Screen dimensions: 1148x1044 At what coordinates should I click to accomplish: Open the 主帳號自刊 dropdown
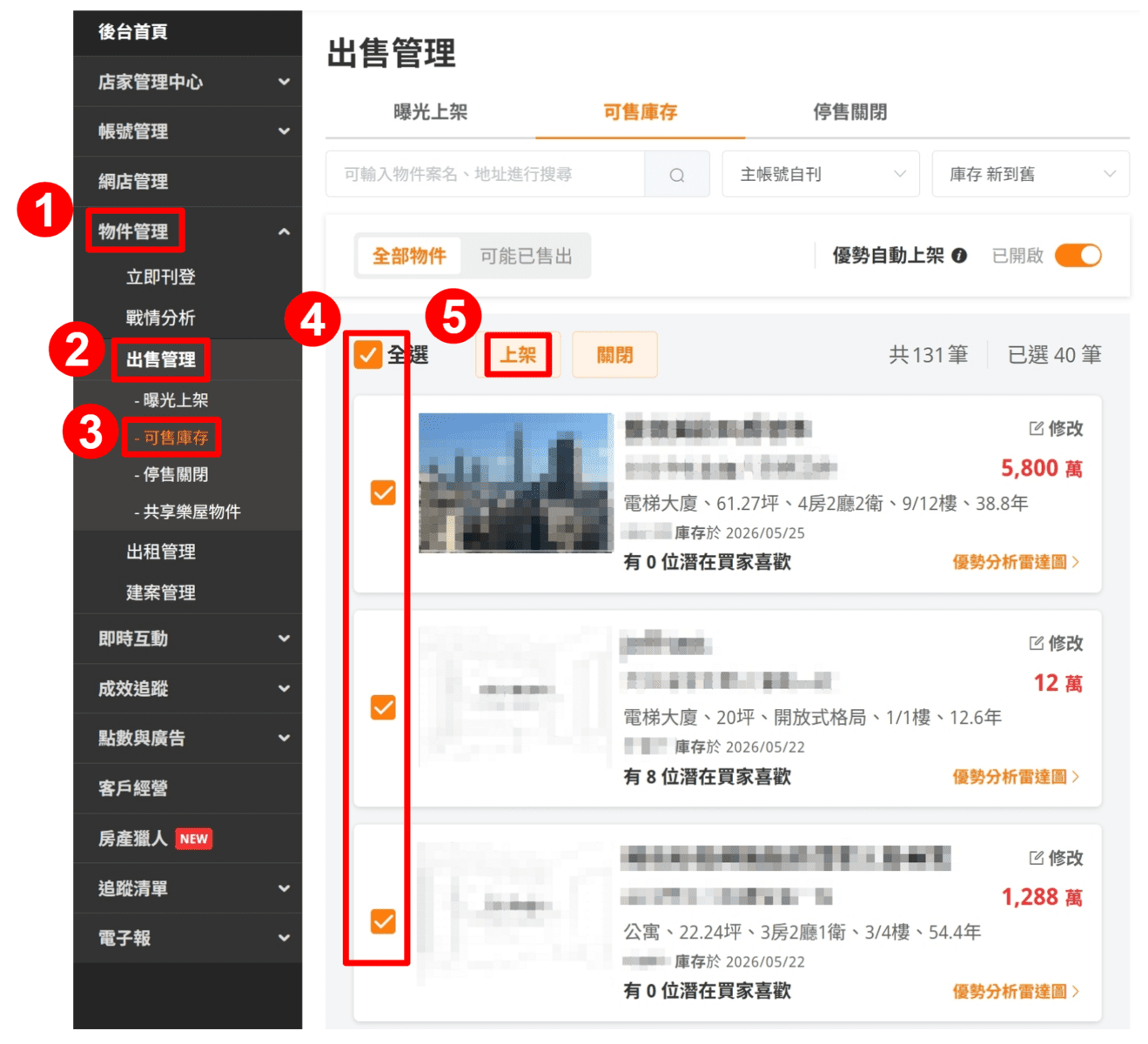coord(821,174)
